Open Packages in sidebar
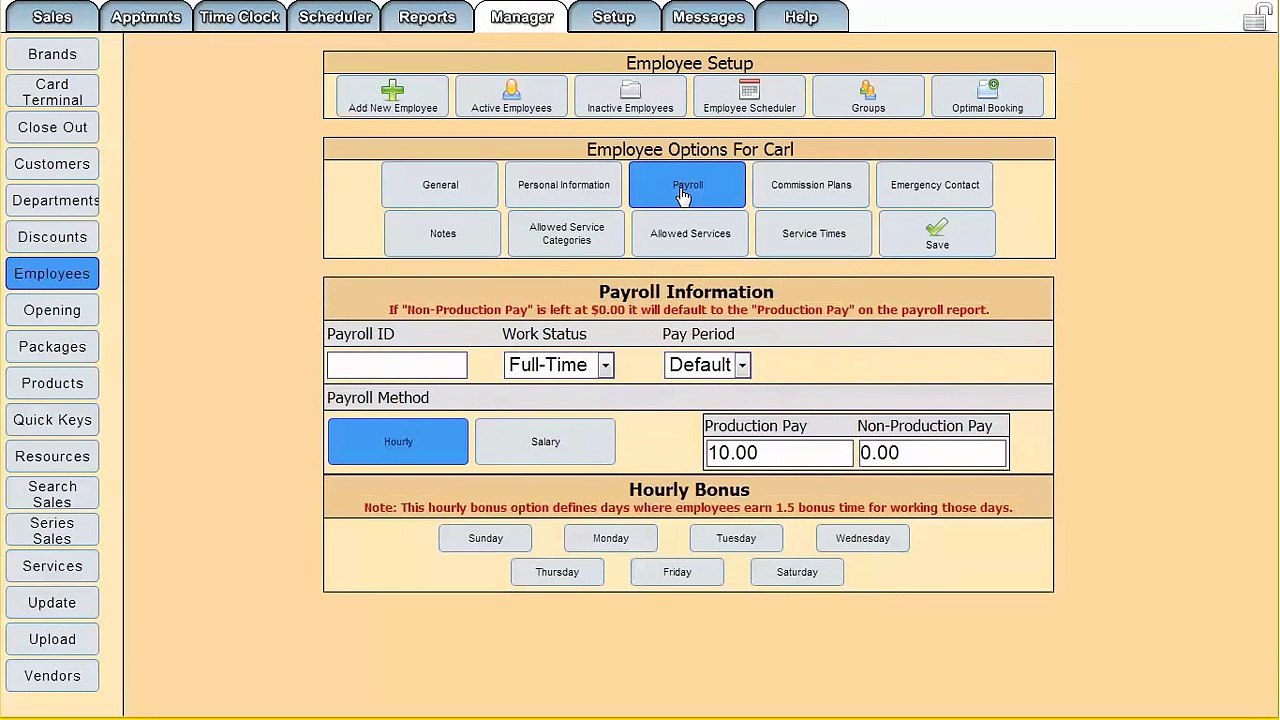1280x720 pixels. point(52,347)
